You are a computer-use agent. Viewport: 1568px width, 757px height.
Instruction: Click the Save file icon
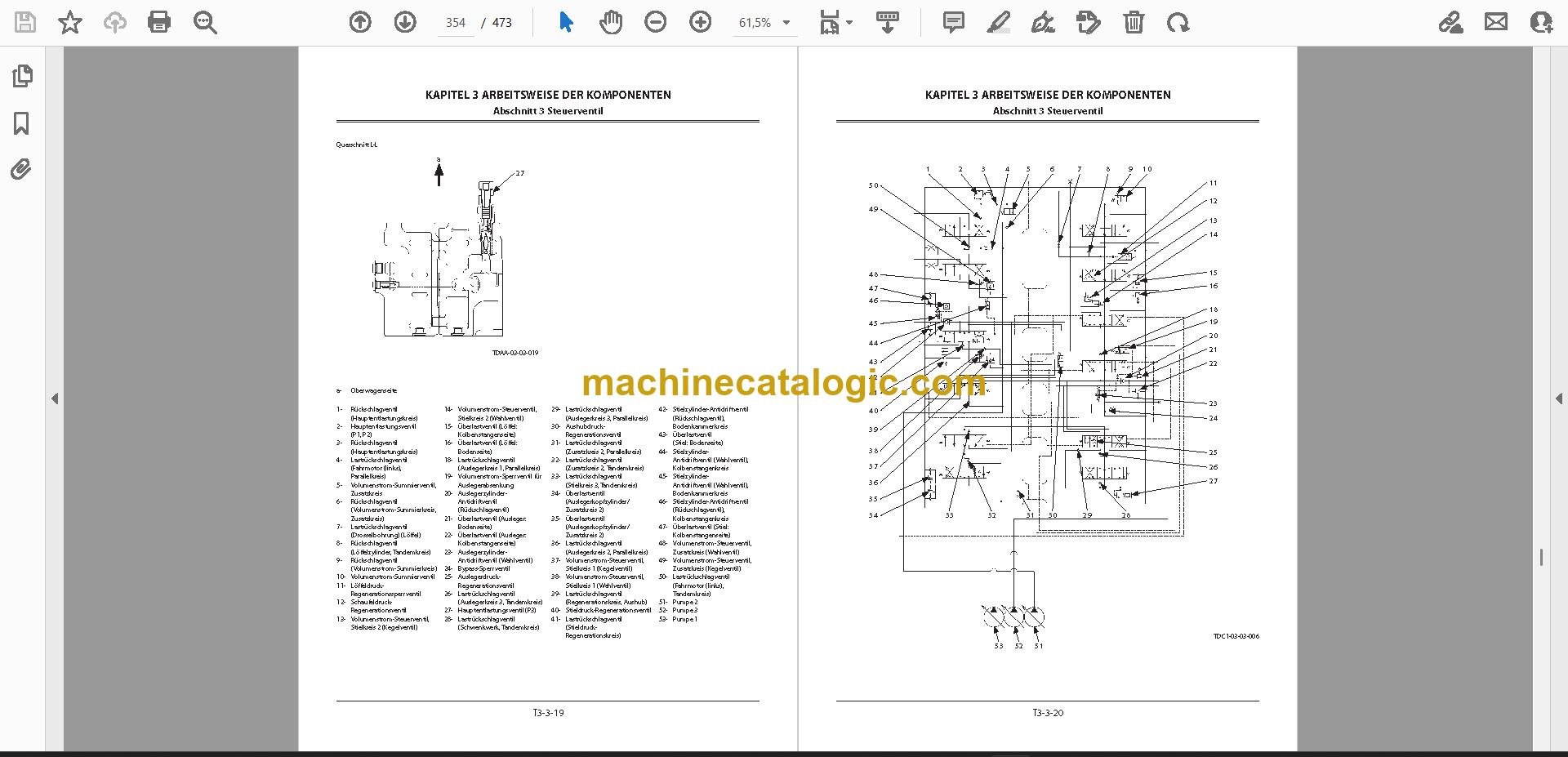click(25, 22)
